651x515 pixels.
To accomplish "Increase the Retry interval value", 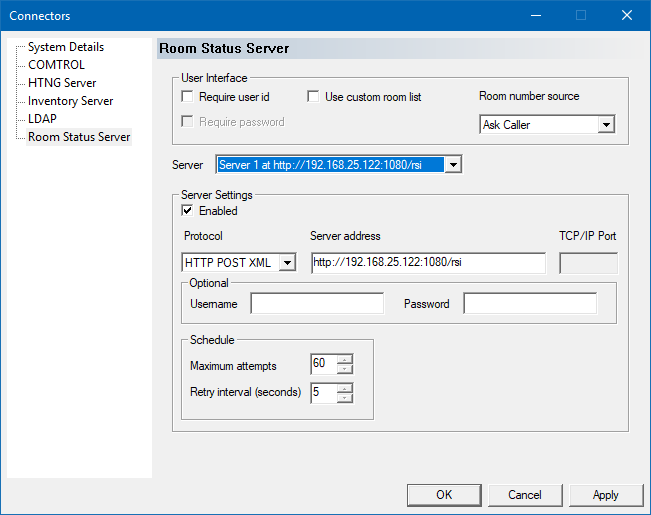I will coord(345,388).
